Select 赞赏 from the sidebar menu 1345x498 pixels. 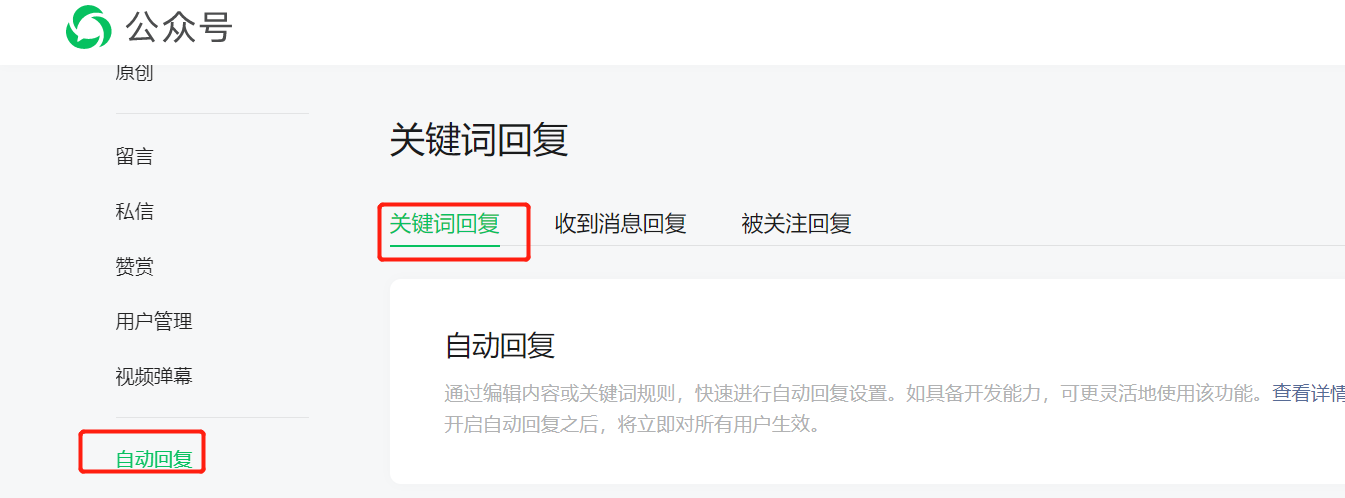click(x=134, y=266)
